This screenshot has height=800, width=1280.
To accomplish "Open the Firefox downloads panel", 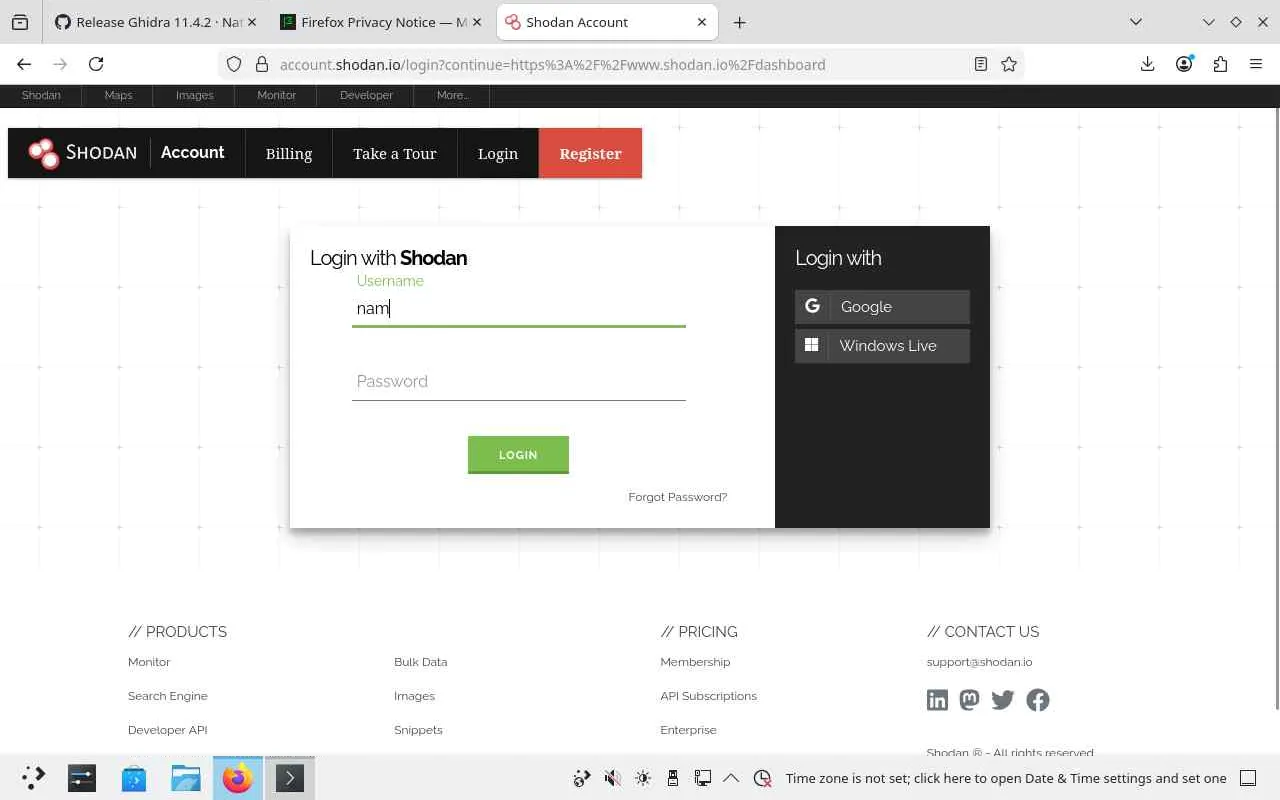I will [1147, 64].
